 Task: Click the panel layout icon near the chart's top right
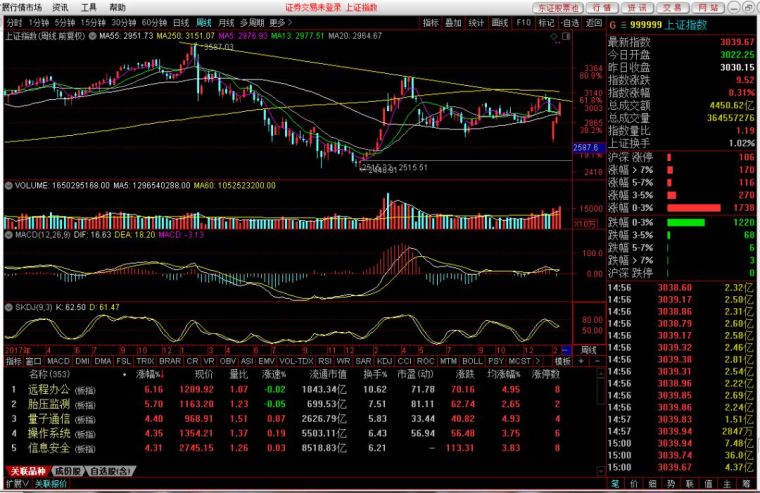[566, 36]
